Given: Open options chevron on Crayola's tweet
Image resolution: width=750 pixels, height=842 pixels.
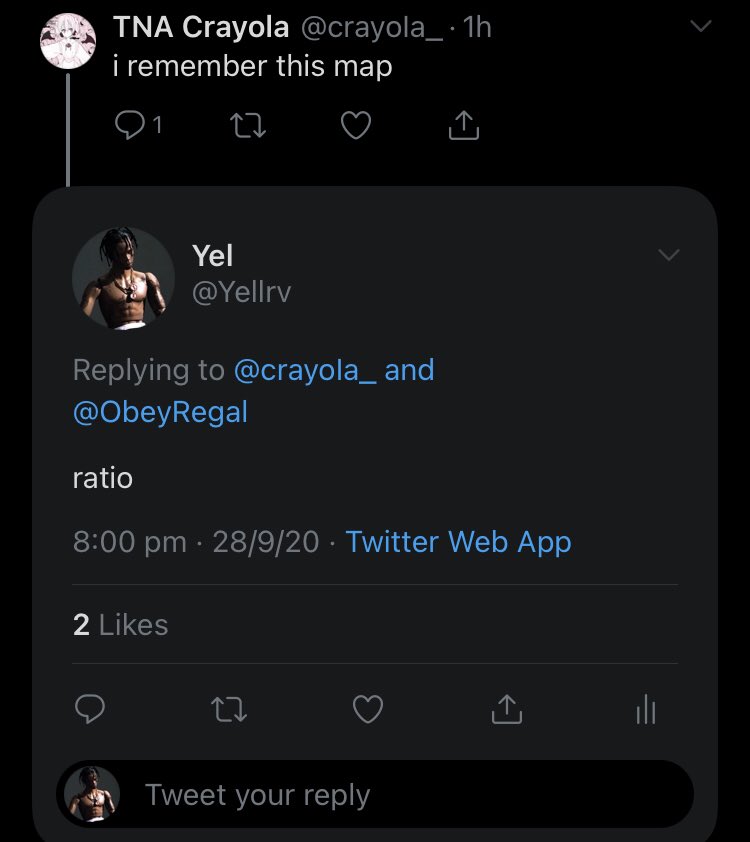Looking at the screenshot, I should (x=702, y=27).
